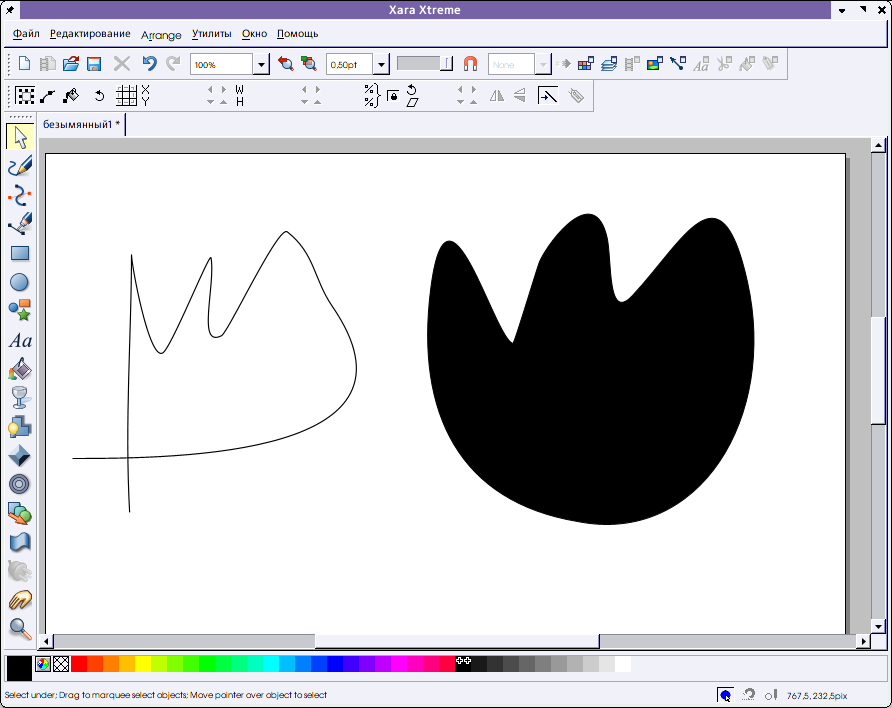Click the Save document icon
This screenshot has height=708, width=892.
(x=94, y=64)
